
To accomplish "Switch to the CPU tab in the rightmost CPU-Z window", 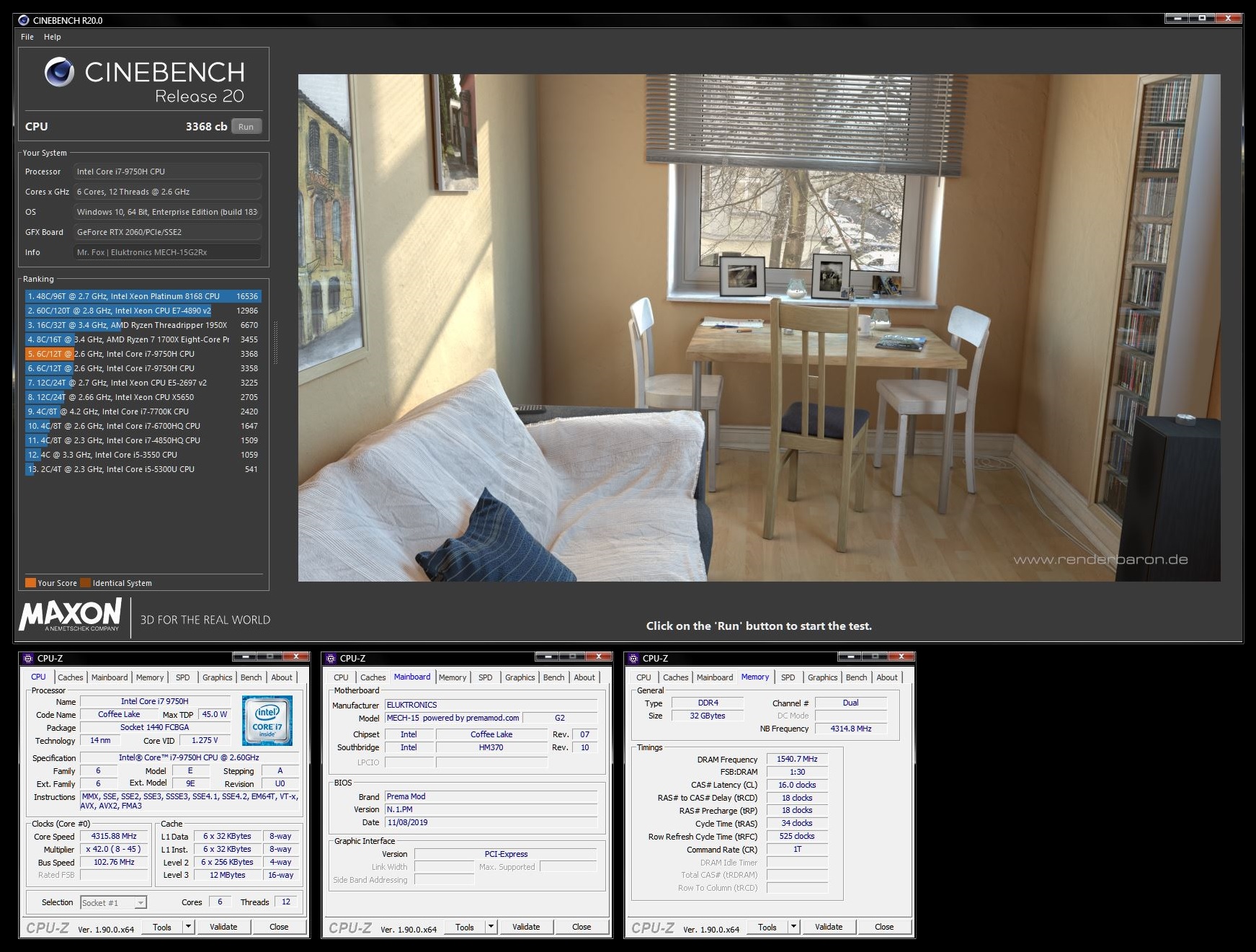I will click(643, 677).
